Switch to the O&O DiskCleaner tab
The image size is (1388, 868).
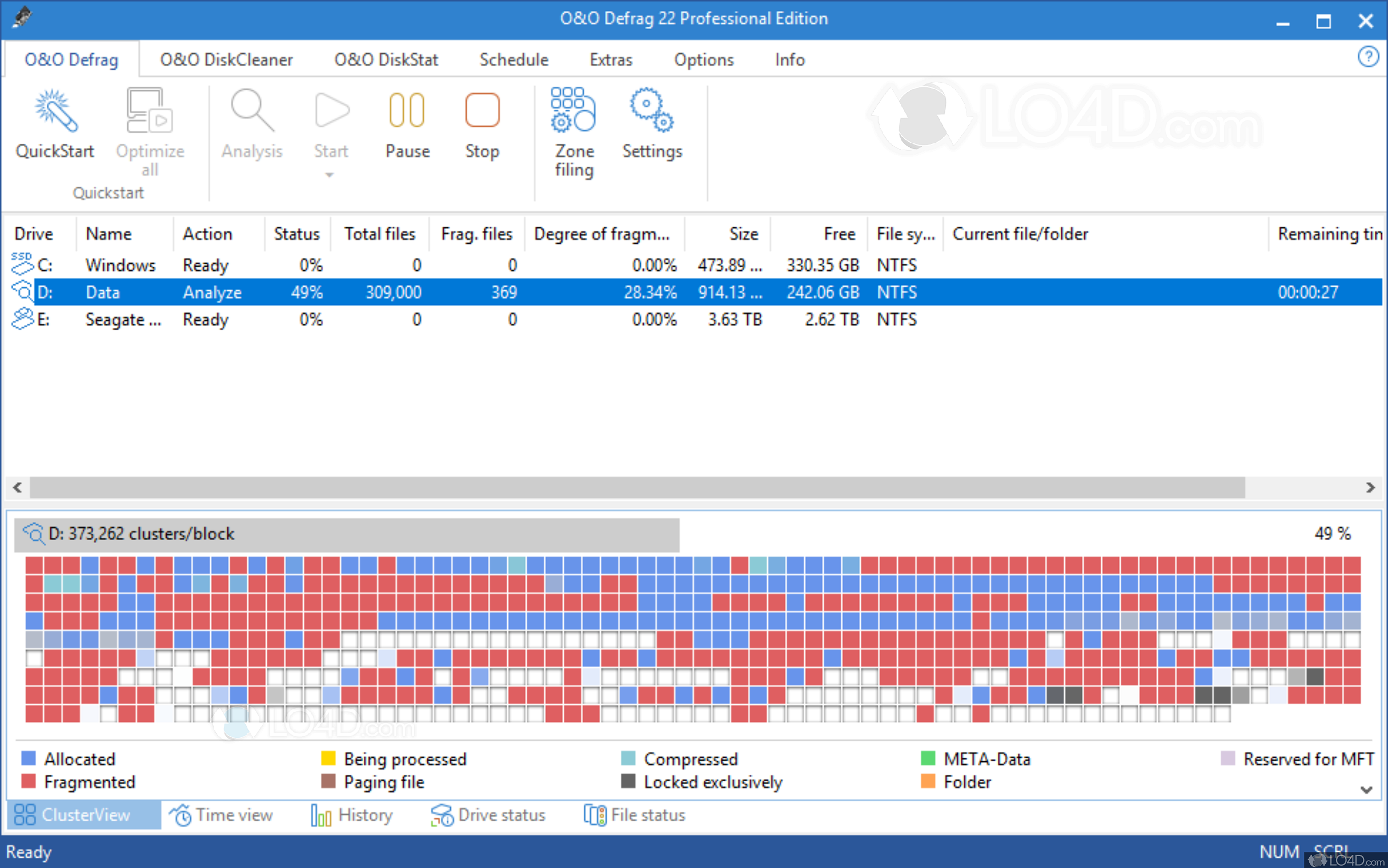(226, 60)
